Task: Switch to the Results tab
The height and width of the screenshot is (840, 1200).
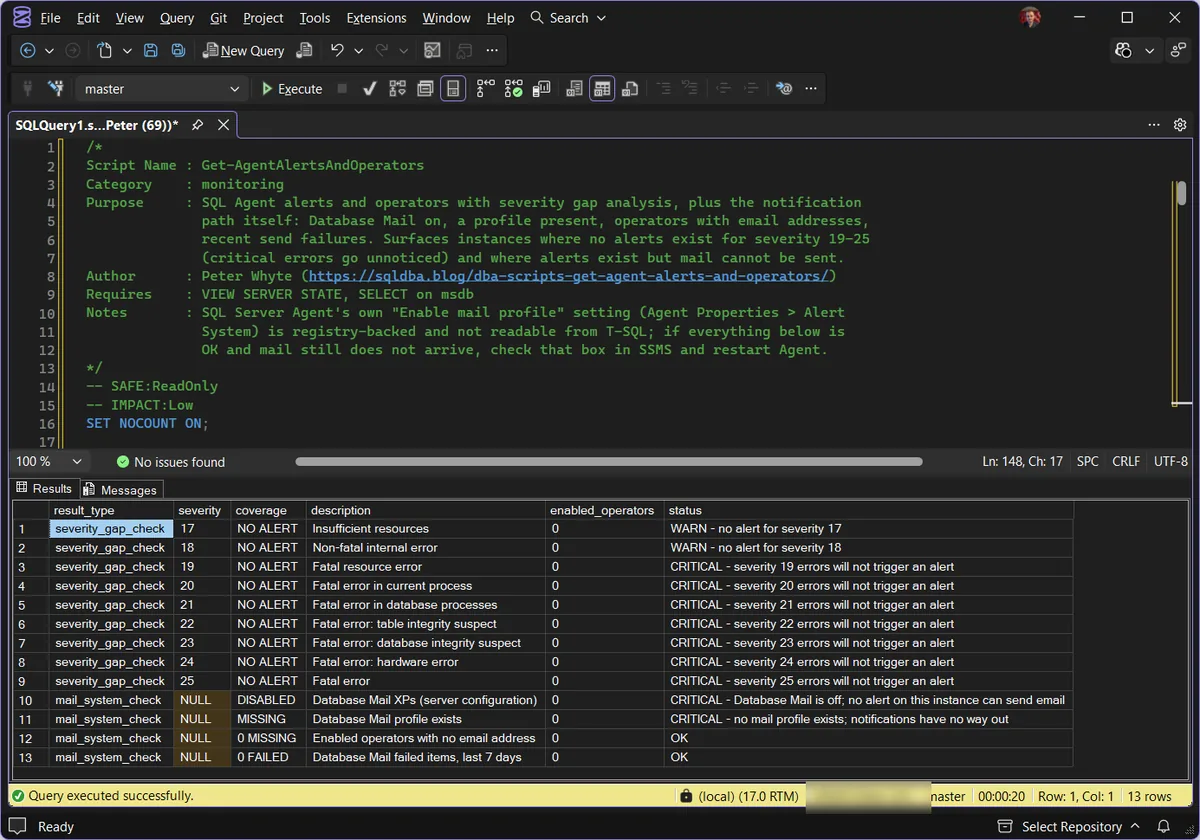Action: (44, 489)
